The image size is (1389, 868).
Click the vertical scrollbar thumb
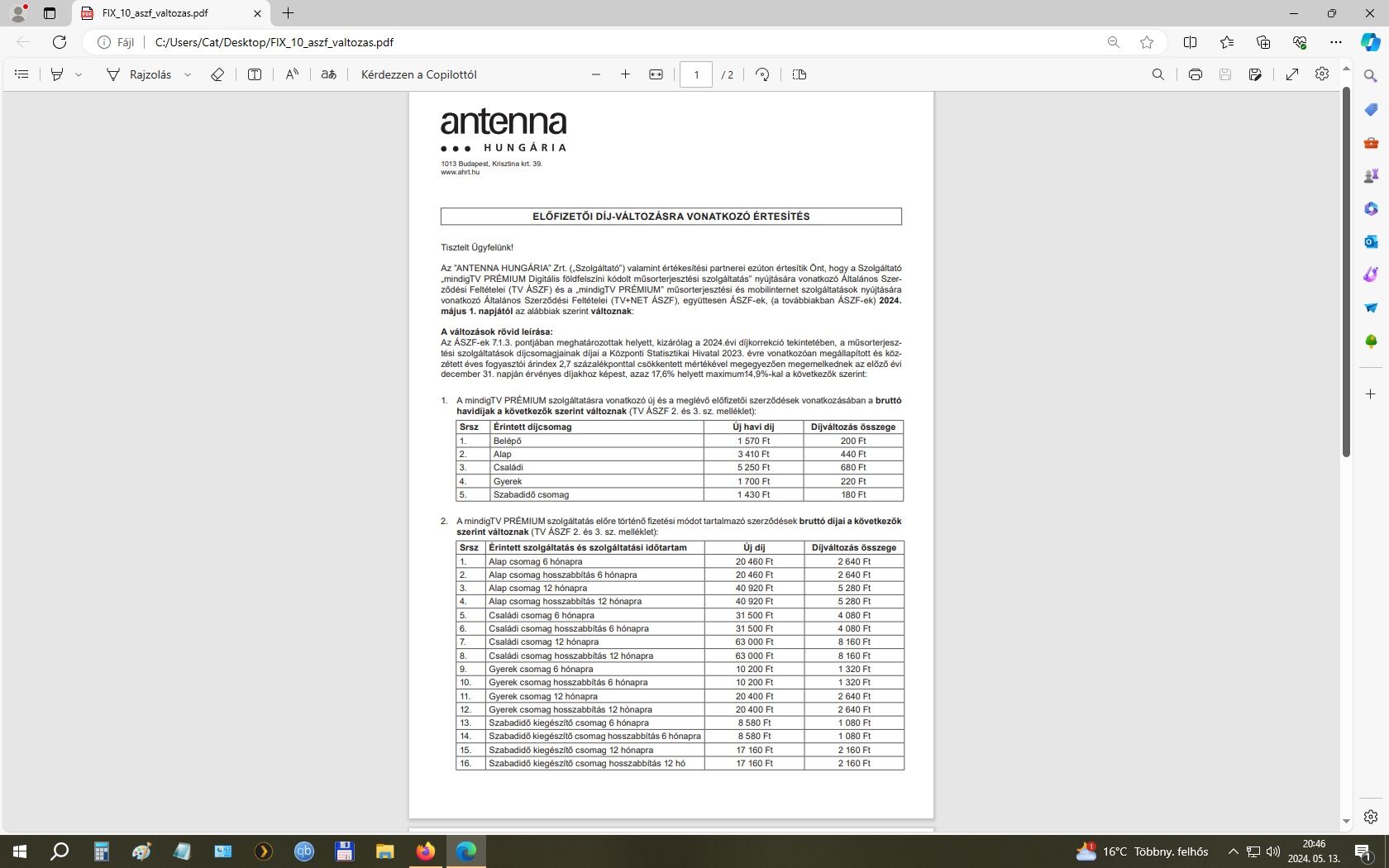click(x=1346, y=271)
